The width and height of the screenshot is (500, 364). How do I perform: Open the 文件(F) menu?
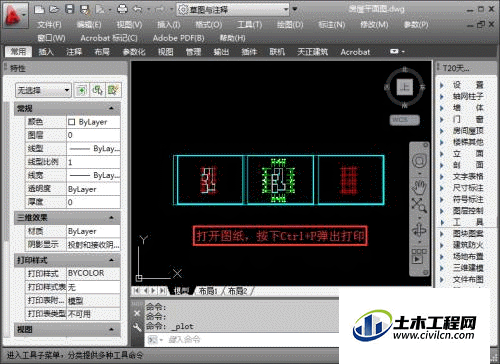pos(49,25)
